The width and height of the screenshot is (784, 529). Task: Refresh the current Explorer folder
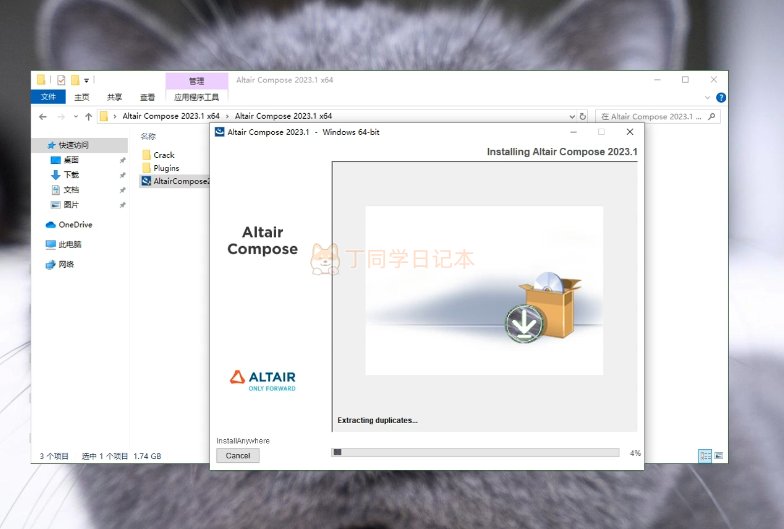[x=582, y=116]
